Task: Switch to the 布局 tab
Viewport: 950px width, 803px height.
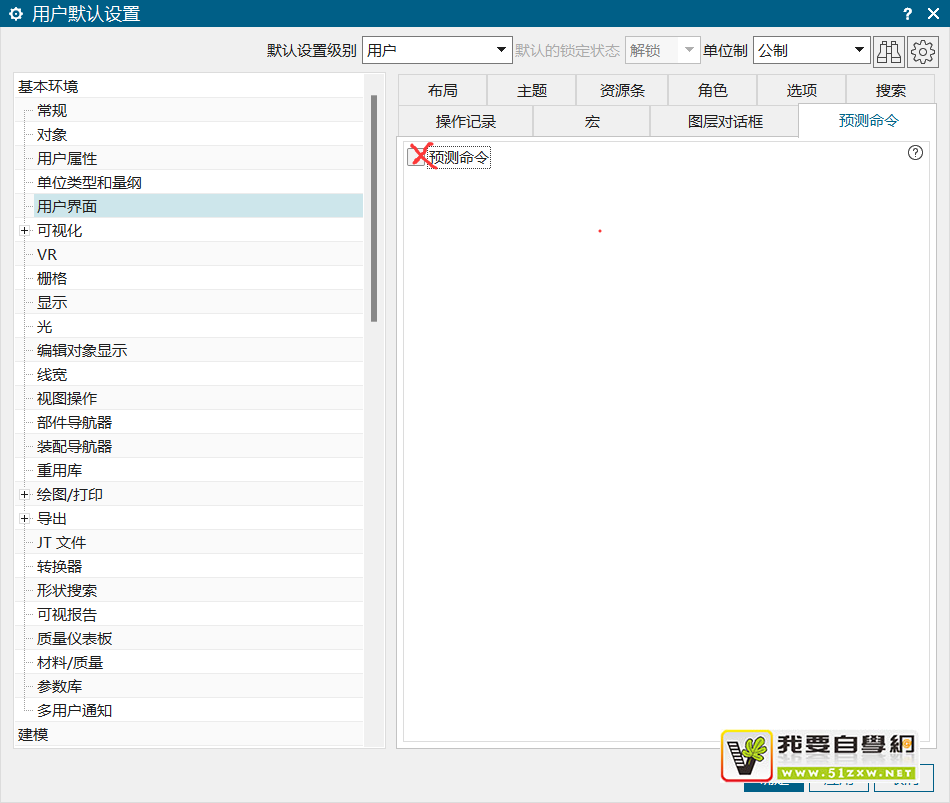Action: tap(442, 90)
